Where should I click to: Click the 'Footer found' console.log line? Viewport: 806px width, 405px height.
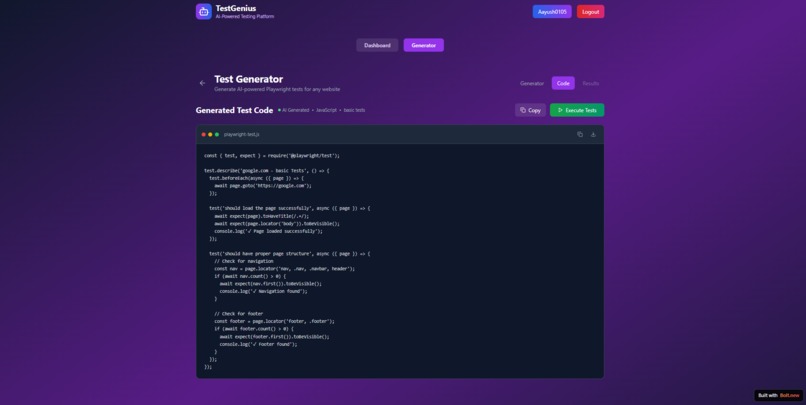pyautogui.click(x=258, y=344)
